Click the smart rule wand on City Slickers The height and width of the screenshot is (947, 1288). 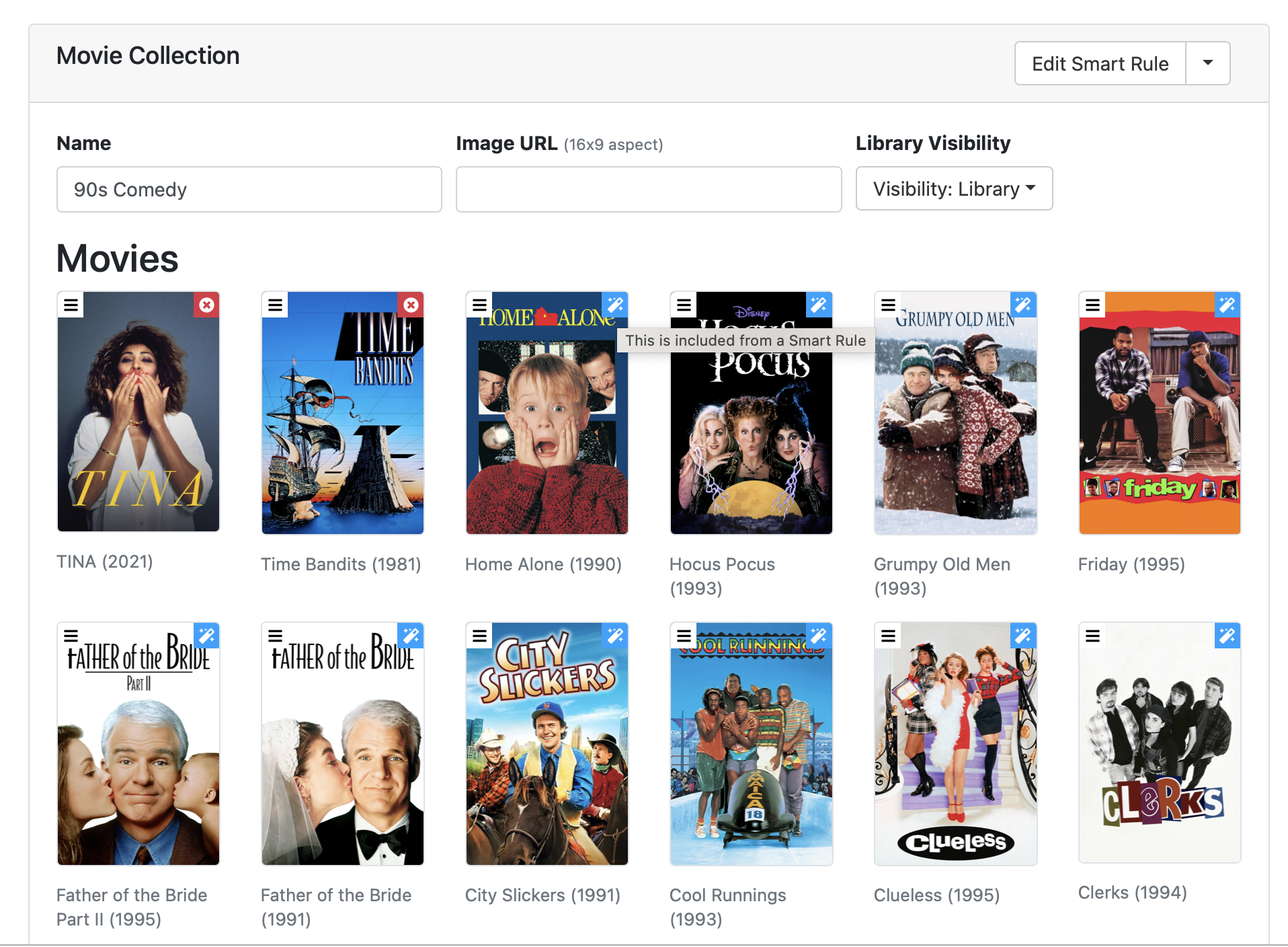pyautogui.click(x=615, y=636)
